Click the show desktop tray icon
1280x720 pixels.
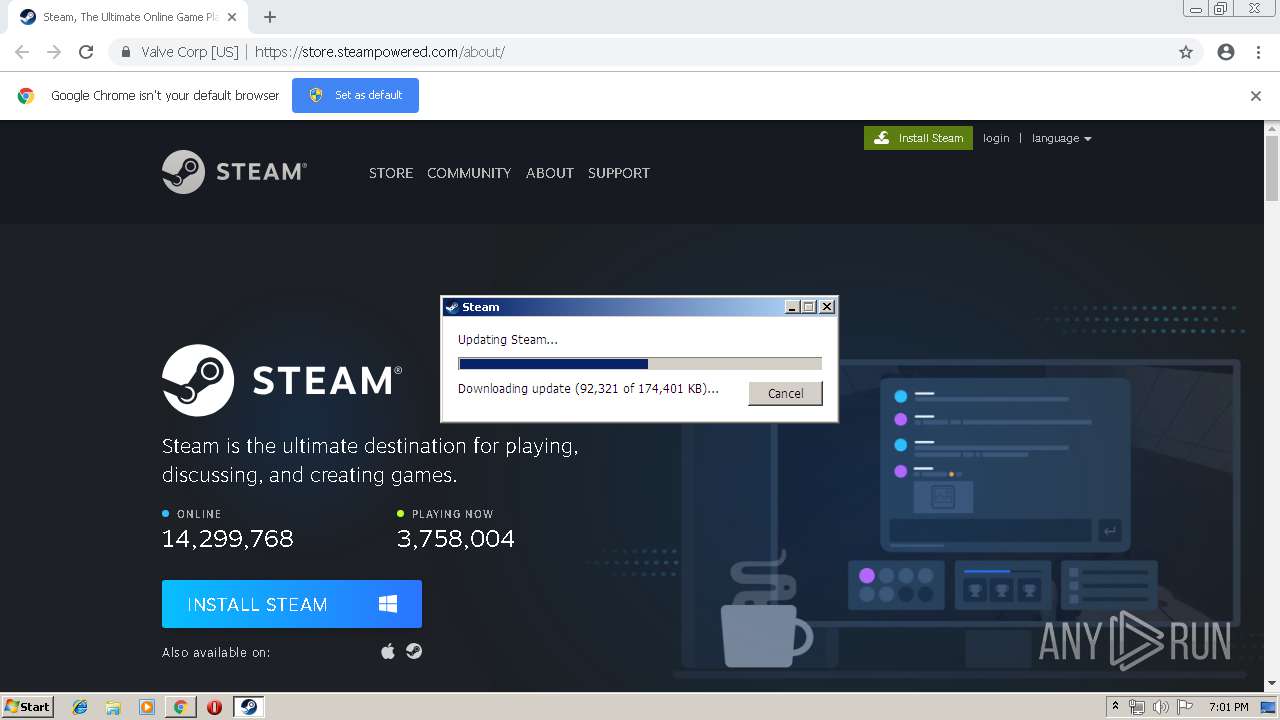click(x=1268, y=707)
